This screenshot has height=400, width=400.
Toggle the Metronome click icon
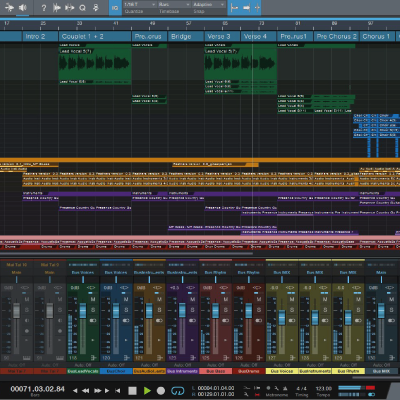click(285, 388)
